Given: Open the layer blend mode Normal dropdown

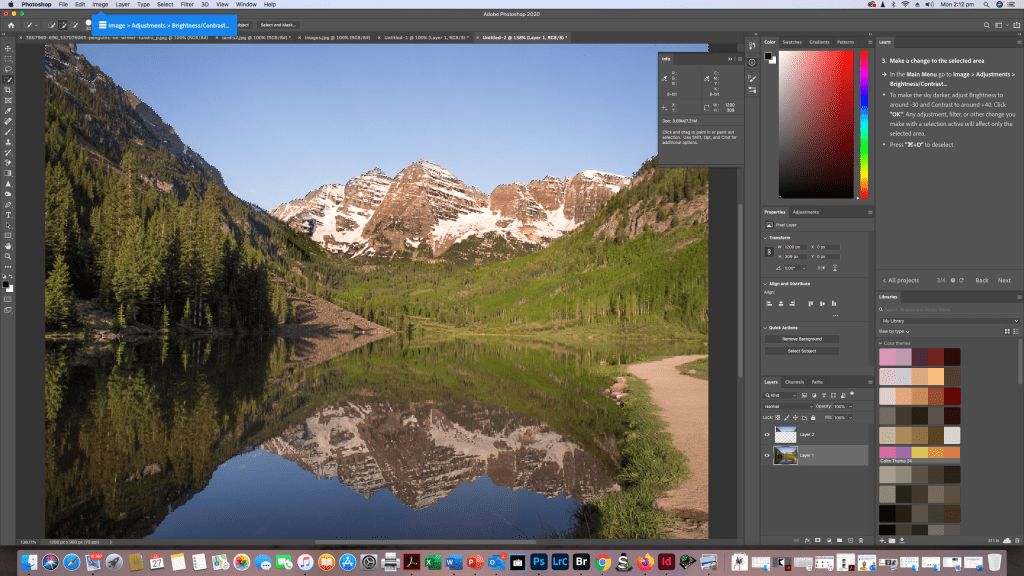Looking at the screenshot, I should pos(783,406).
